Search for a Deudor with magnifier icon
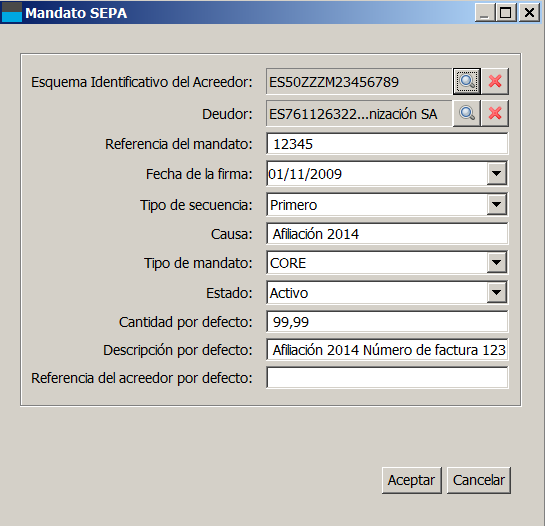 click(x=467, y=113)
